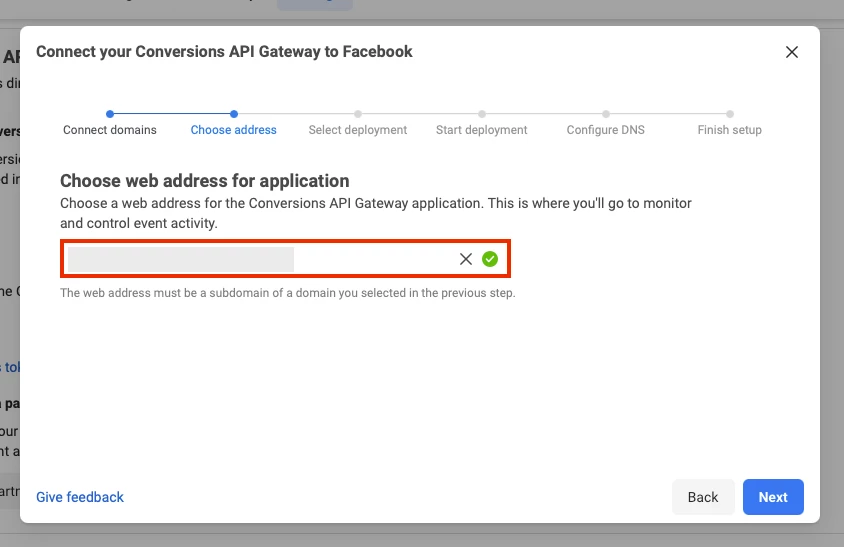The height and width of the screenshot is (547, 844).
Task: Select the Choose address step
Action: click(234, 130)
